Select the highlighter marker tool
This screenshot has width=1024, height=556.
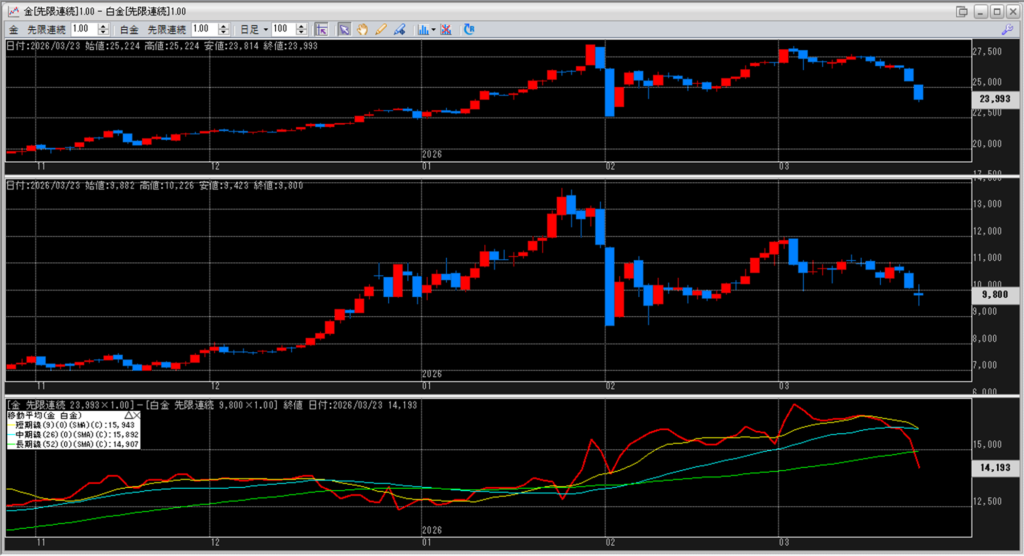coord(399,30)
